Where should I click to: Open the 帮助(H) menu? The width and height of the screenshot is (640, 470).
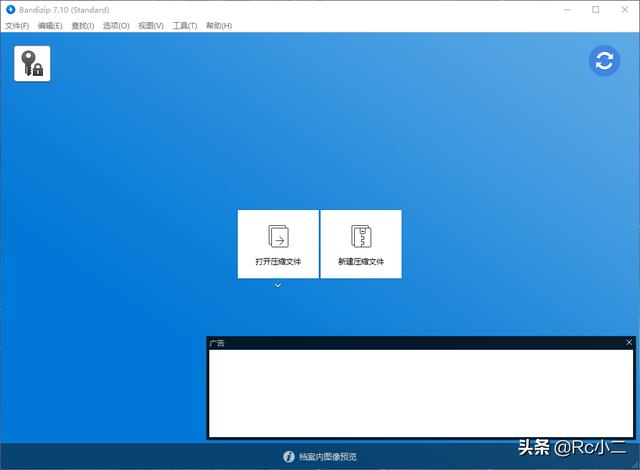pos(217,25)
